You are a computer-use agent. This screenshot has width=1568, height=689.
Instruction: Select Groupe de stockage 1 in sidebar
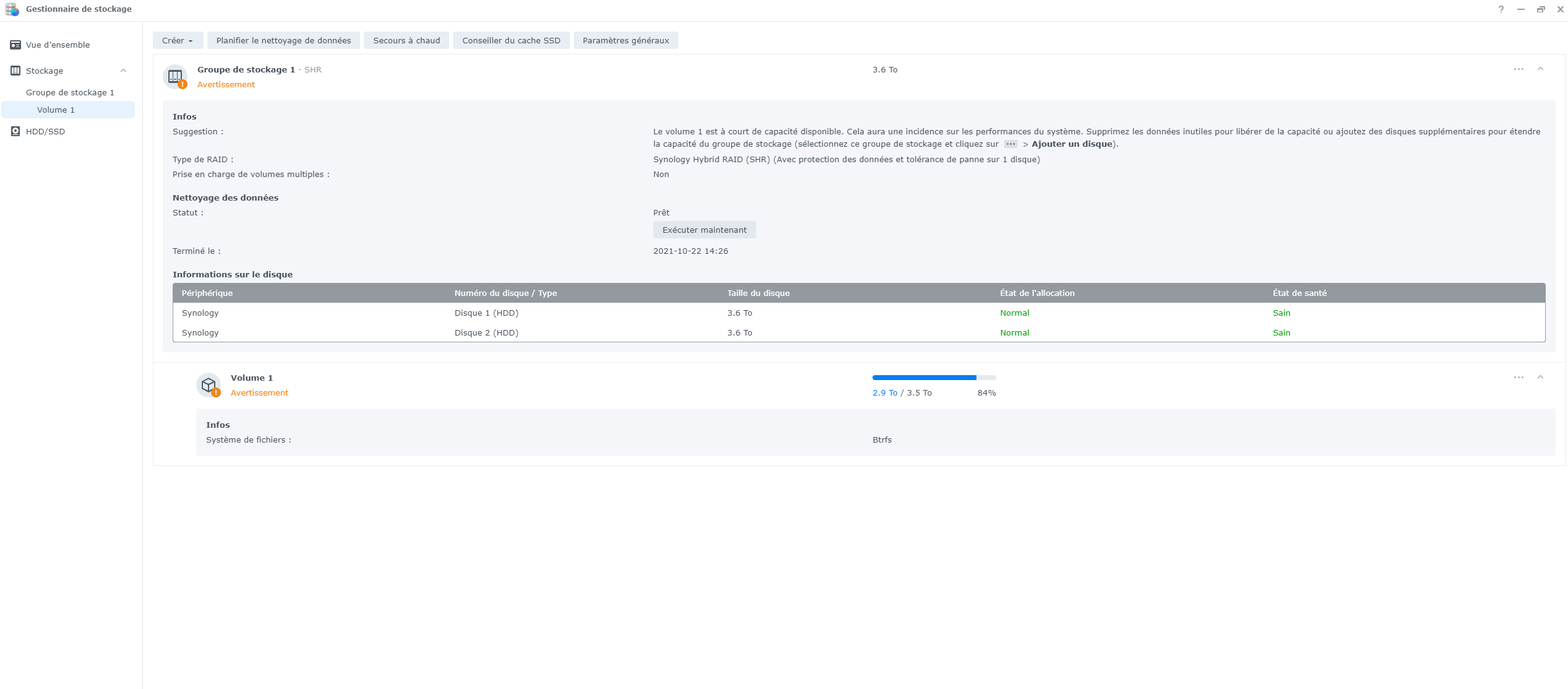(70, 93)
